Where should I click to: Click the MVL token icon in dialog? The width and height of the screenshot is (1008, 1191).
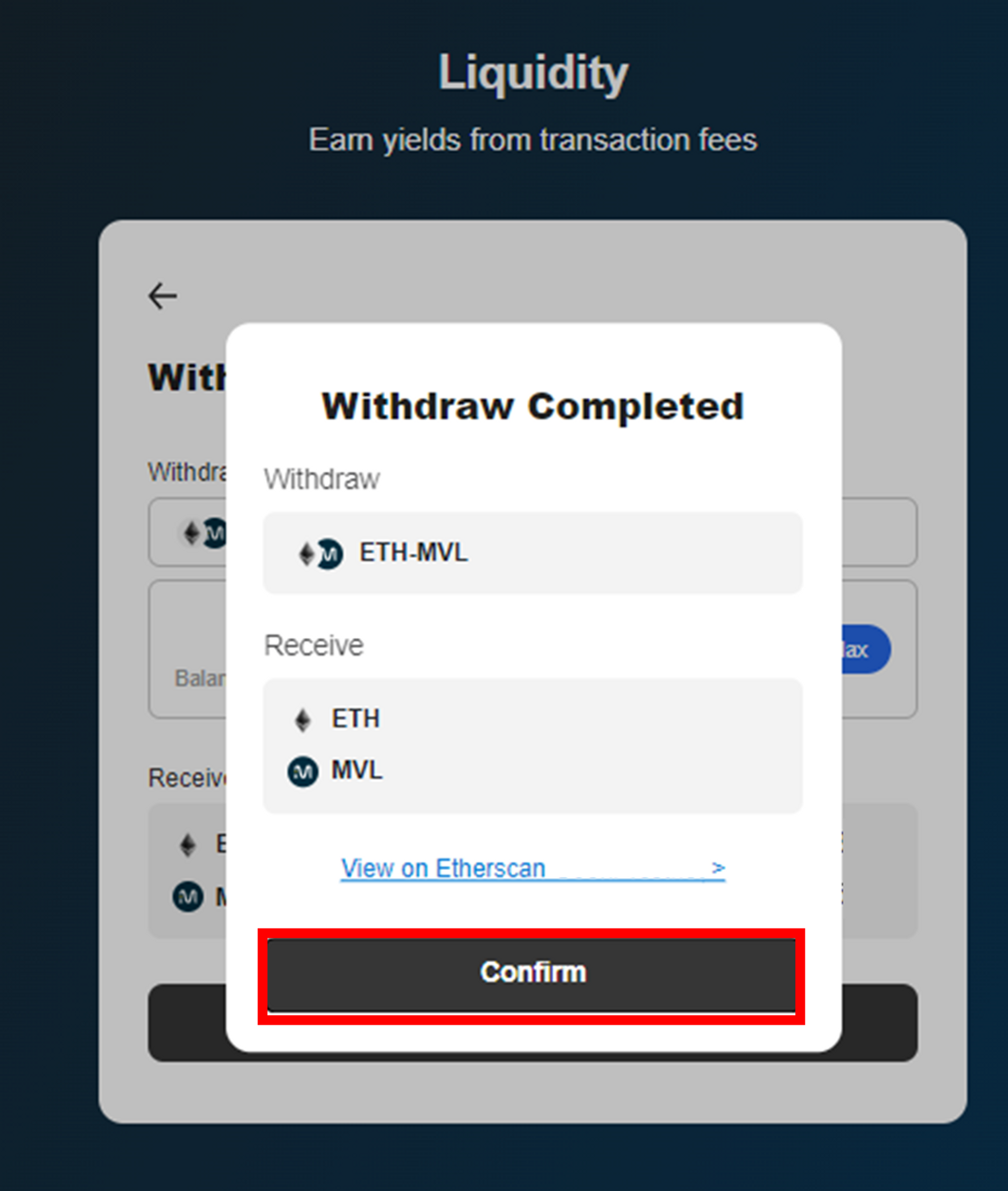pyautogui.click(x=303, y=772)
